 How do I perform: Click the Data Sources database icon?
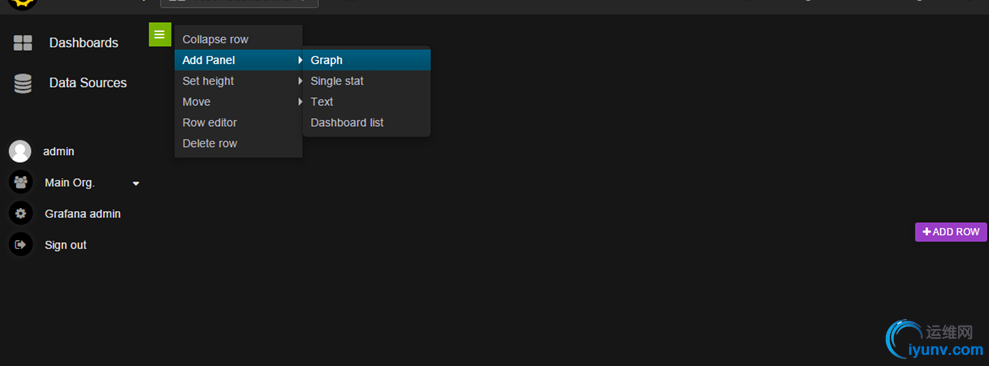(23, 83)
